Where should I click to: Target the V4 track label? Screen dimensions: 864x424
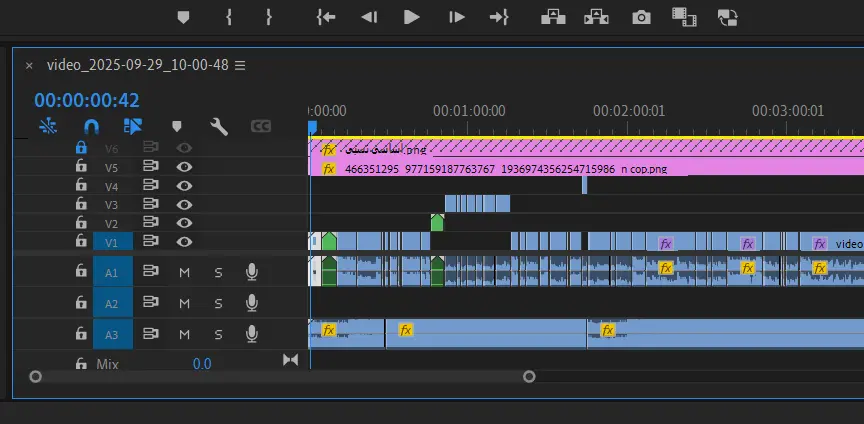click(112, 186)
